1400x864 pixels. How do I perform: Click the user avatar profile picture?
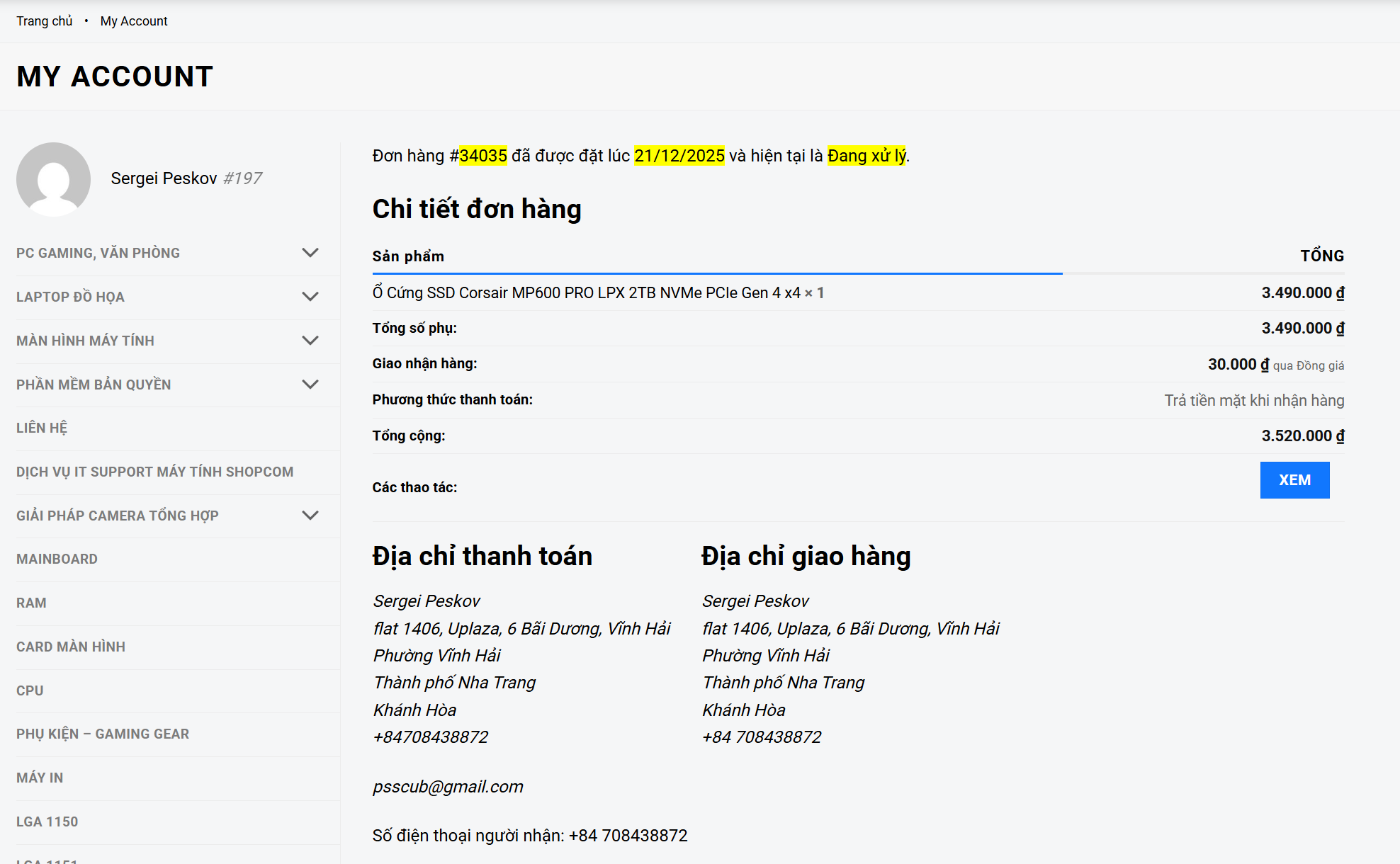point(53,179)
